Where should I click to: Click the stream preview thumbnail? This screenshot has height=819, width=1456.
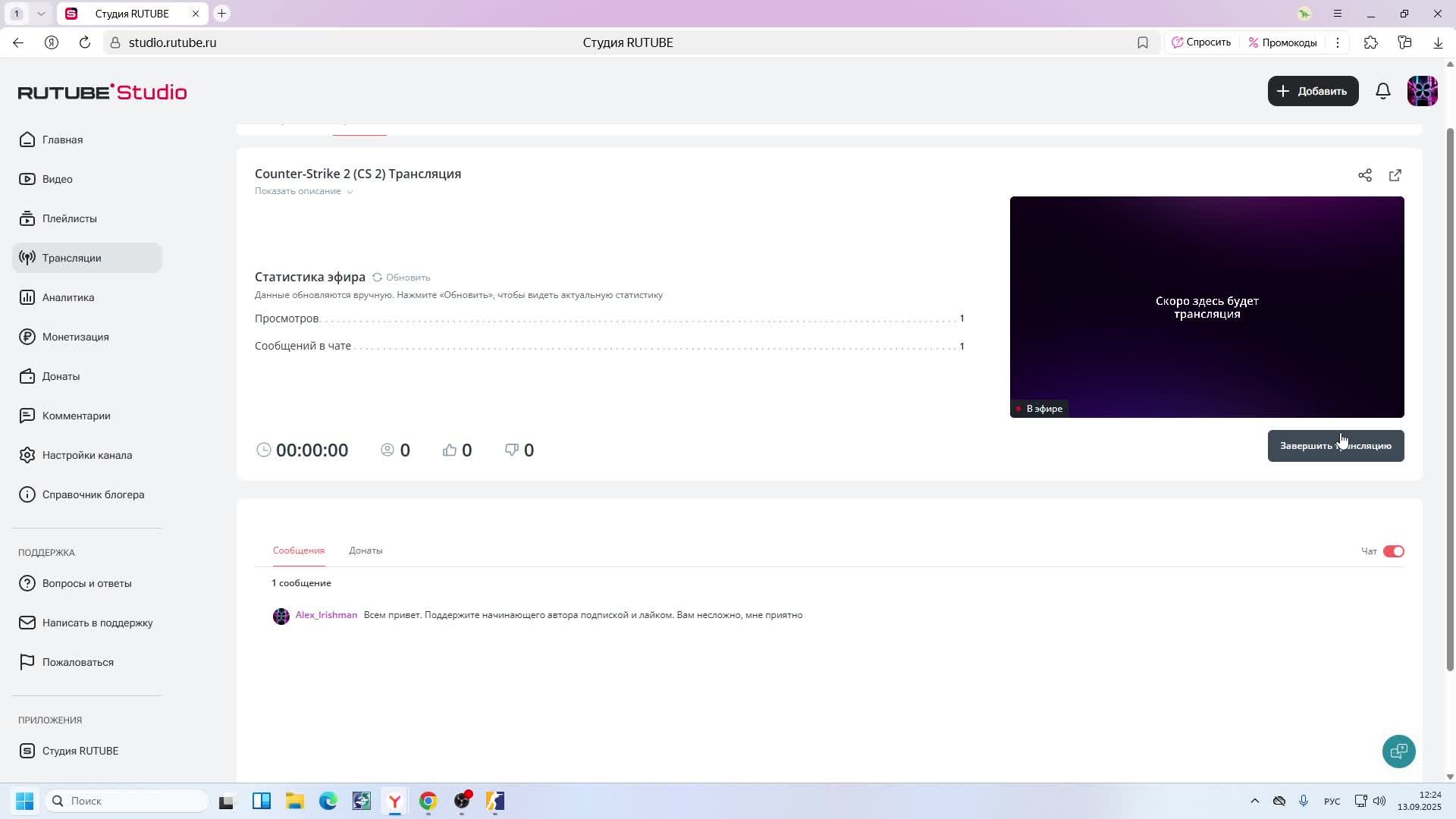(x=1206, y=306)
